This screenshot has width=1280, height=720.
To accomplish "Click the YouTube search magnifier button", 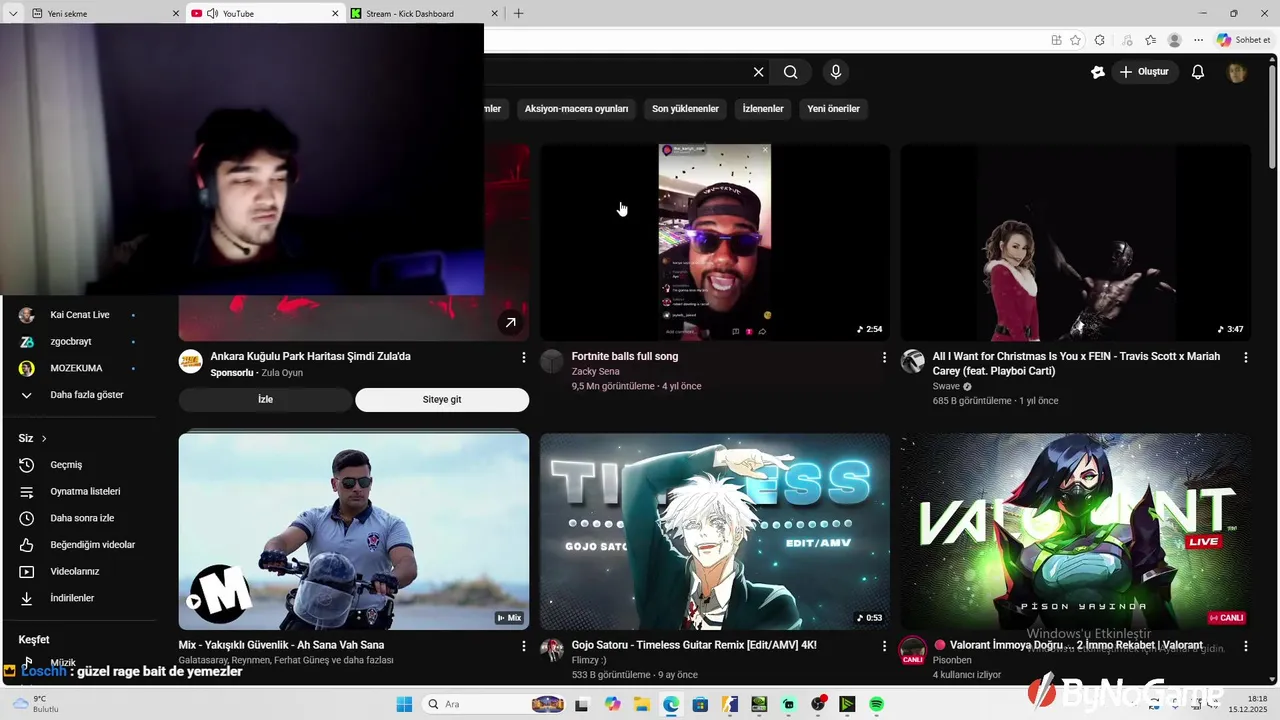I will click(x=791, y=72).
